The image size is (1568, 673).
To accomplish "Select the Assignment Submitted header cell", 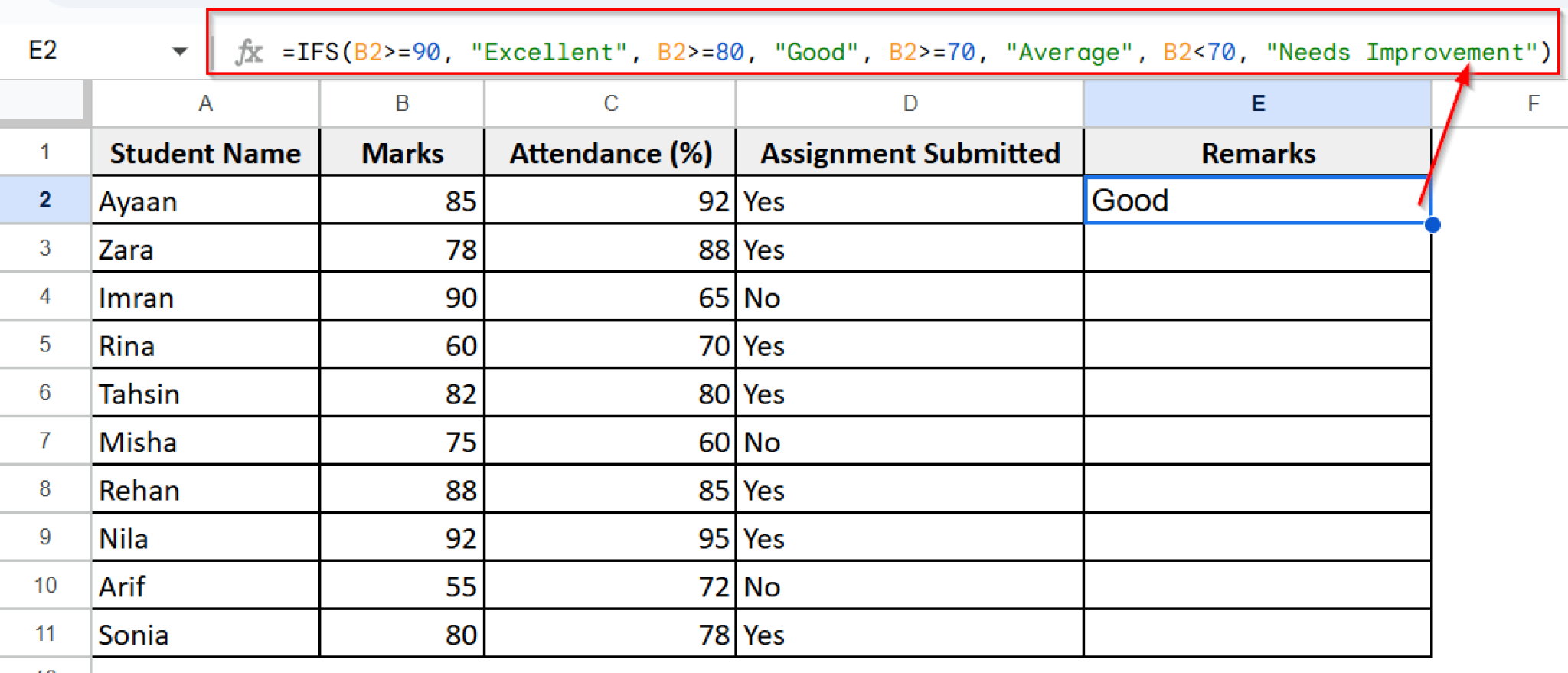I will tap(910, 152).
